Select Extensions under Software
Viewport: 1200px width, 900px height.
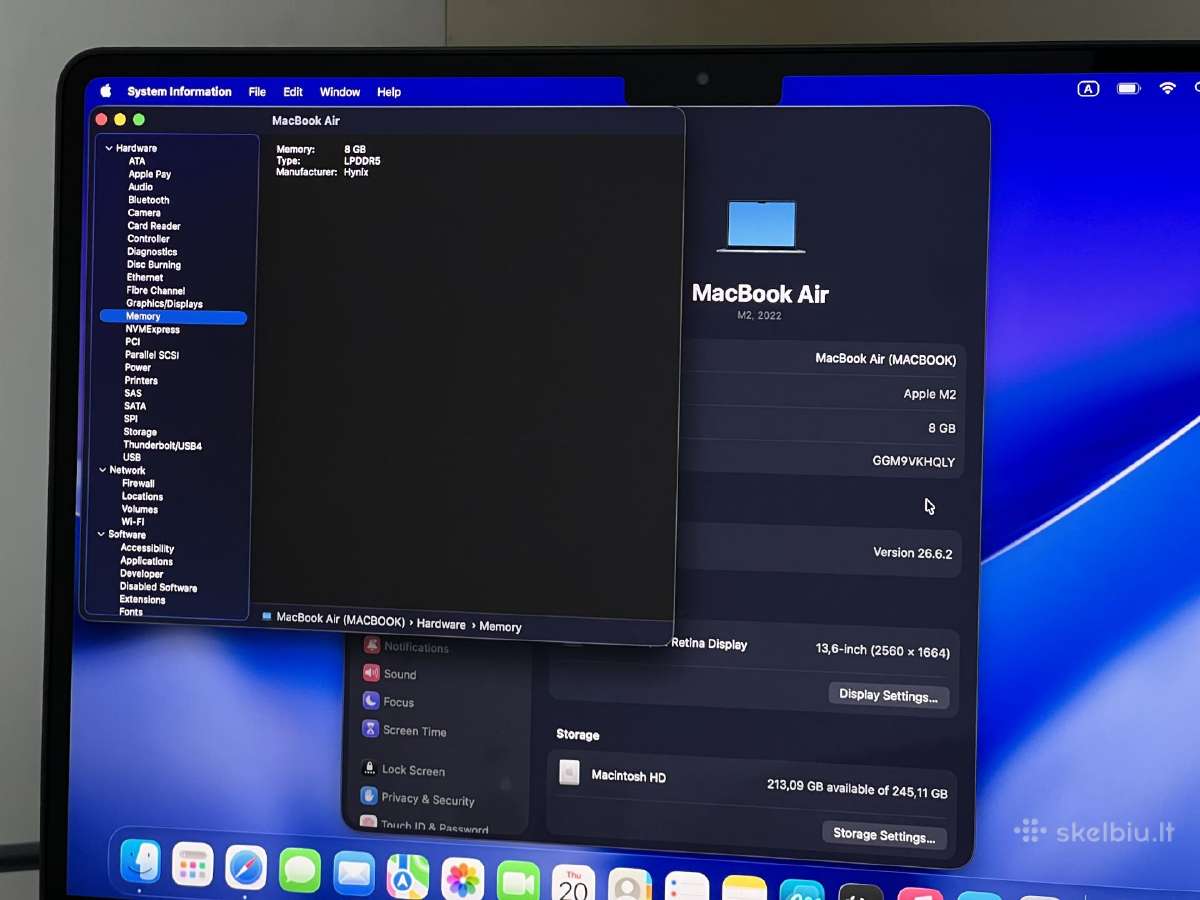coord(142,600)
